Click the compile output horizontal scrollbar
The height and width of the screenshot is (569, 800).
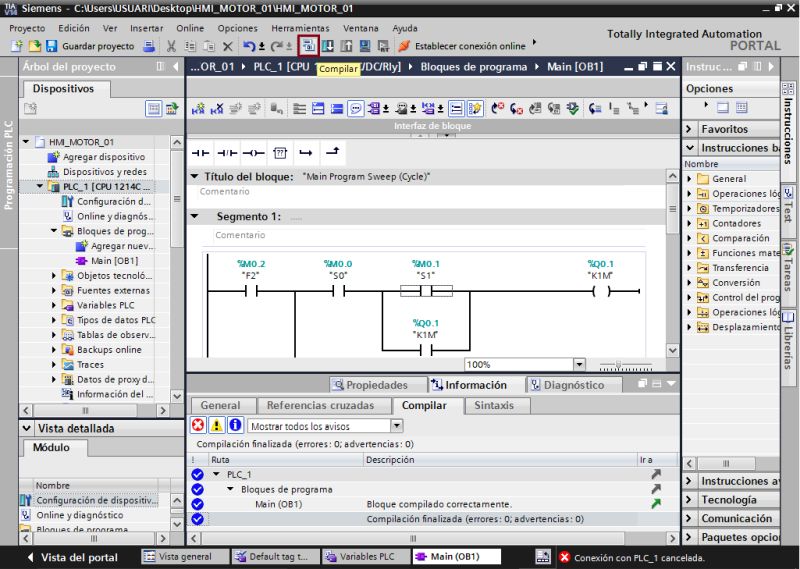(x=413, y=538)
